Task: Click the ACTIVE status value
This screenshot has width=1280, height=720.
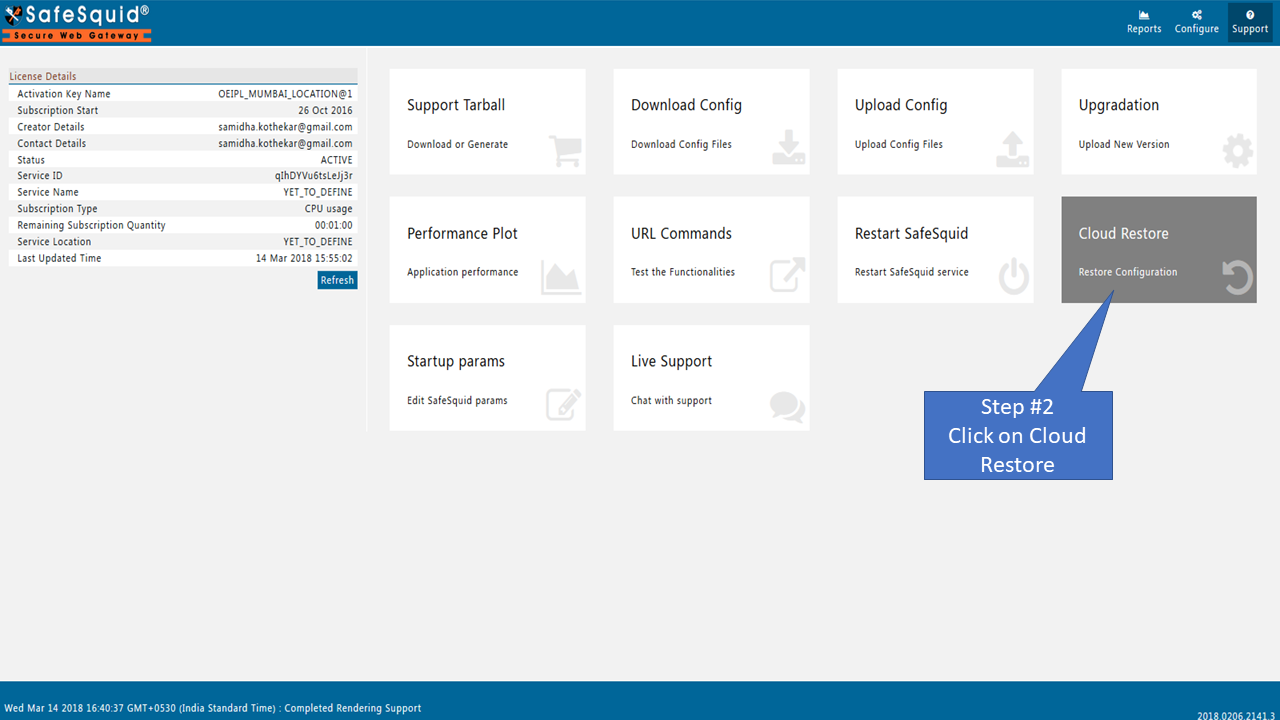Action: point(336,160)
